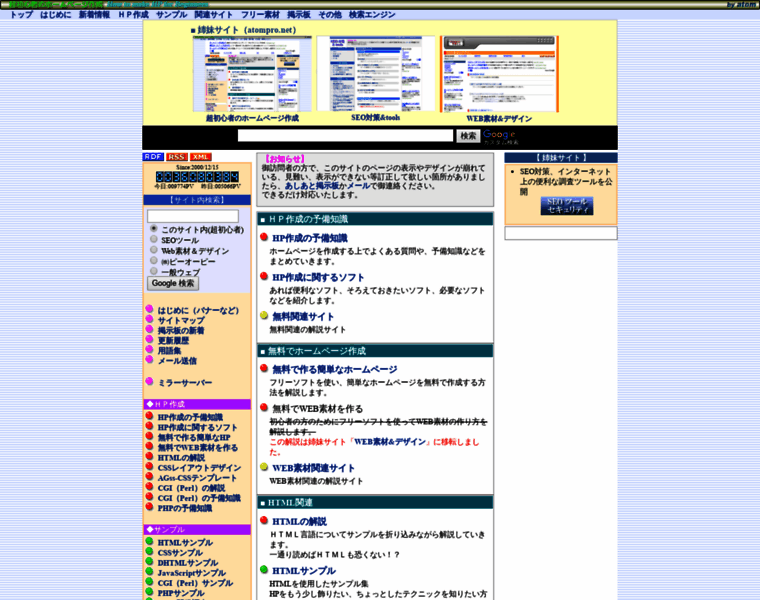Image resolution: width=760 pixels, height=600 pixels.
Task: Open the WEB素材&デザイン site thumbnail
Action: [x=499, y=74]
